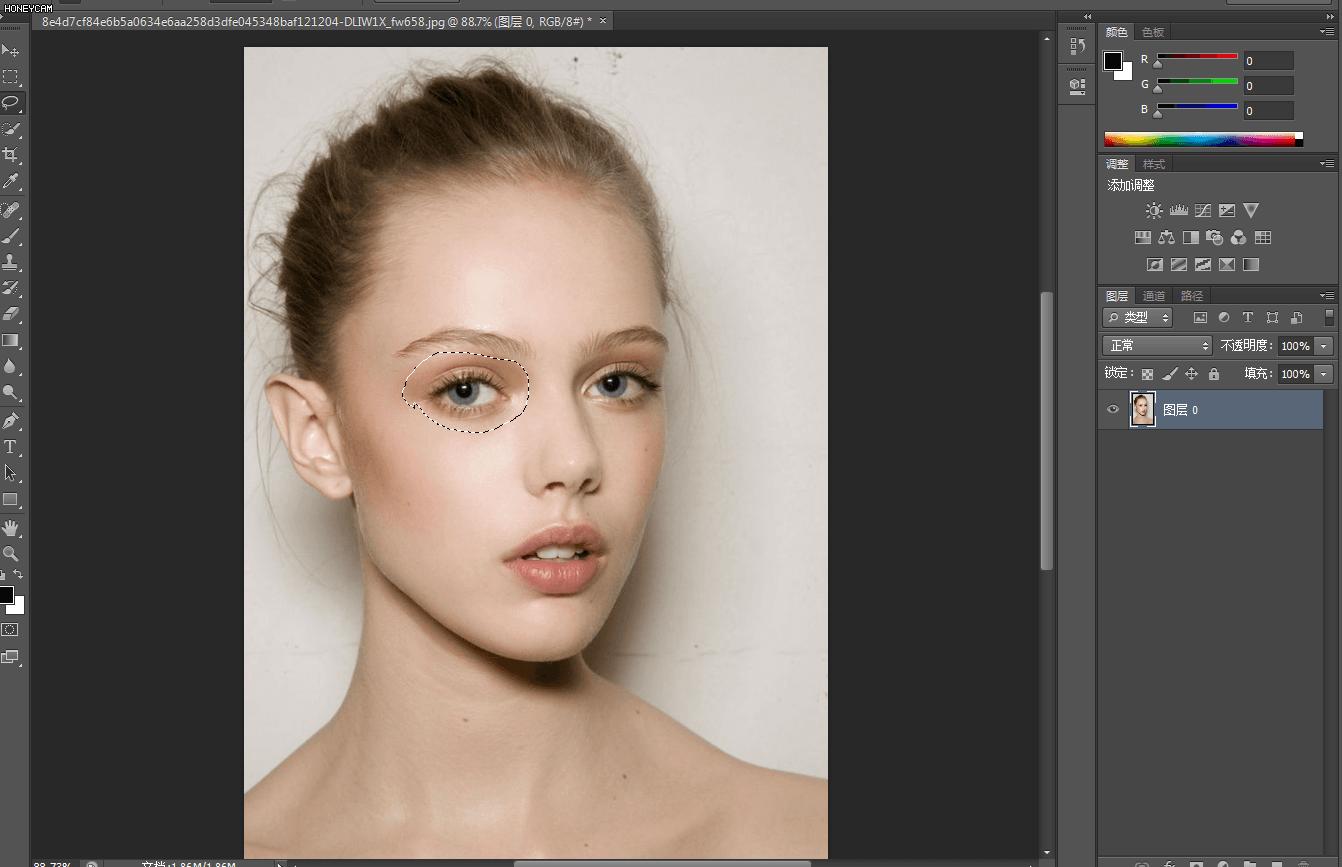
Task: Select the Pen tool
Action: 11,420
